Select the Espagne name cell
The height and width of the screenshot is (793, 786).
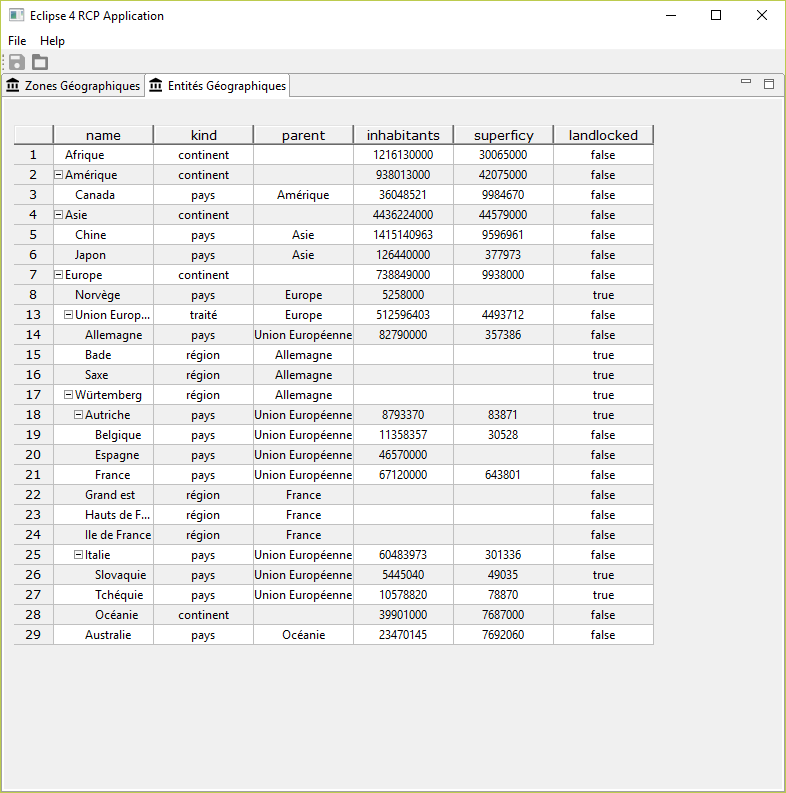103,455
